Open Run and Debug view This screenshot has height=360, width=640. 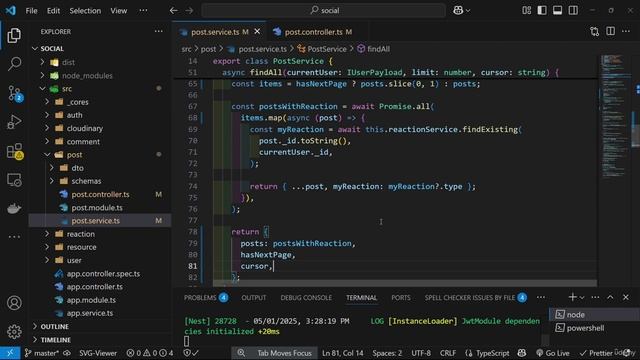(x=14, y=122)
